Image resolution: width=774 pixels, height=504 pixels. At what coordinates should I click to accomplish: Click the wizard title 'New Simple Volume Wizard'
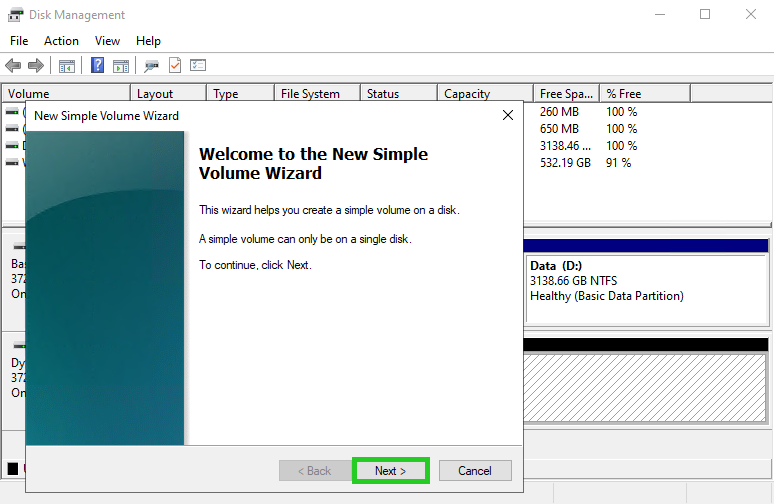107,116
